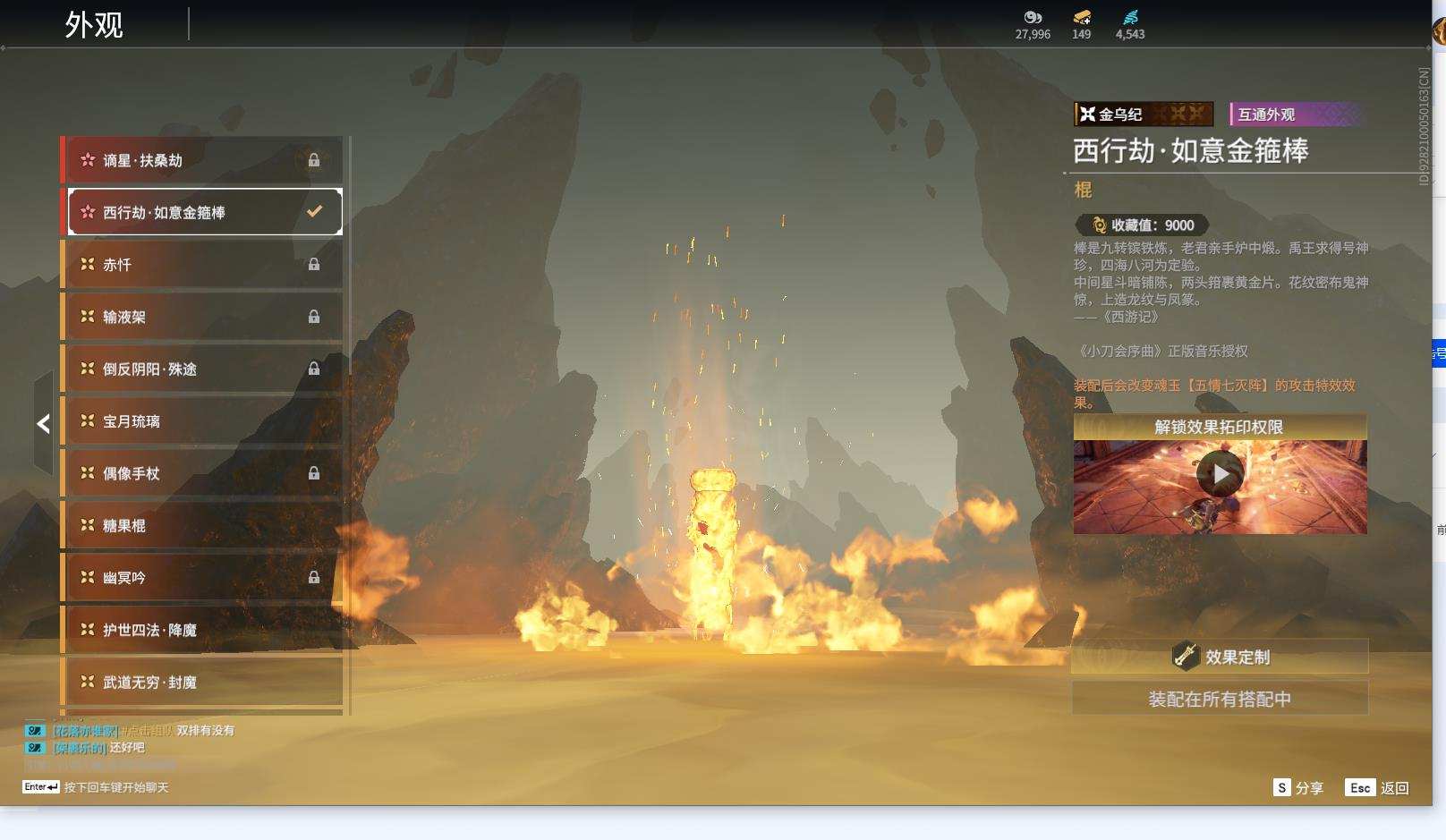Click Esc 返回 to go back

point(1377,788)
